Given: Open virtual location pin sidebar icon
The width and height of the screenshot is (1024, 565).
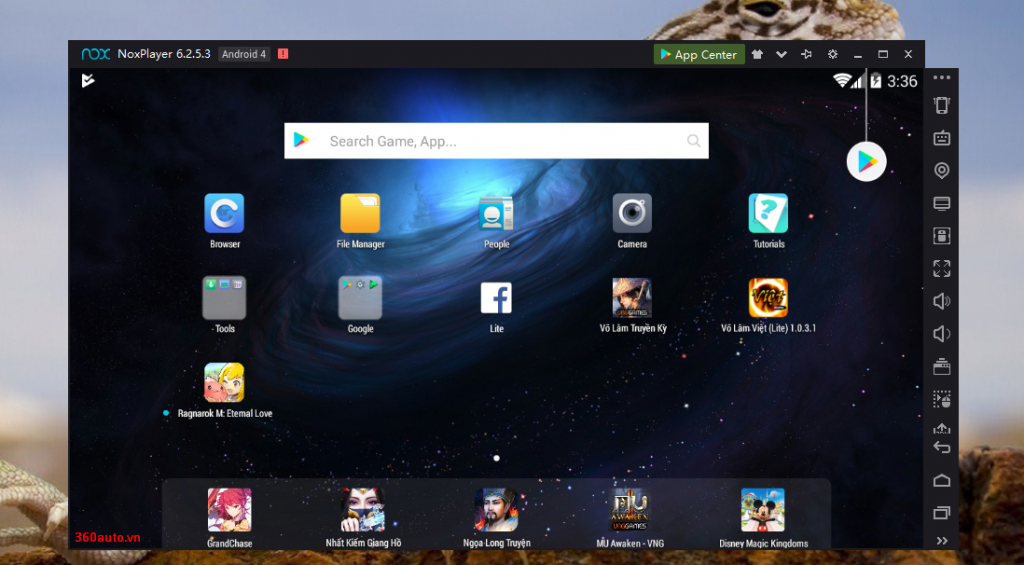Looking at the screenshot, I should point(942,170).
